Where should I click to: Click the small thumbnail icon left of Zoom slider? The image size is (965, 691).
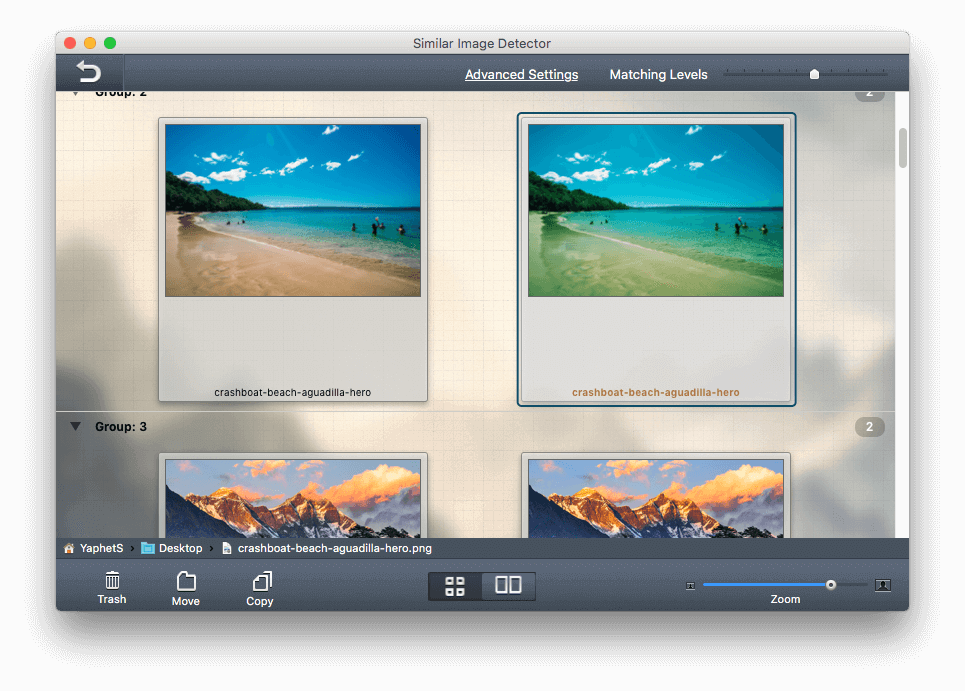pos(690,584)
